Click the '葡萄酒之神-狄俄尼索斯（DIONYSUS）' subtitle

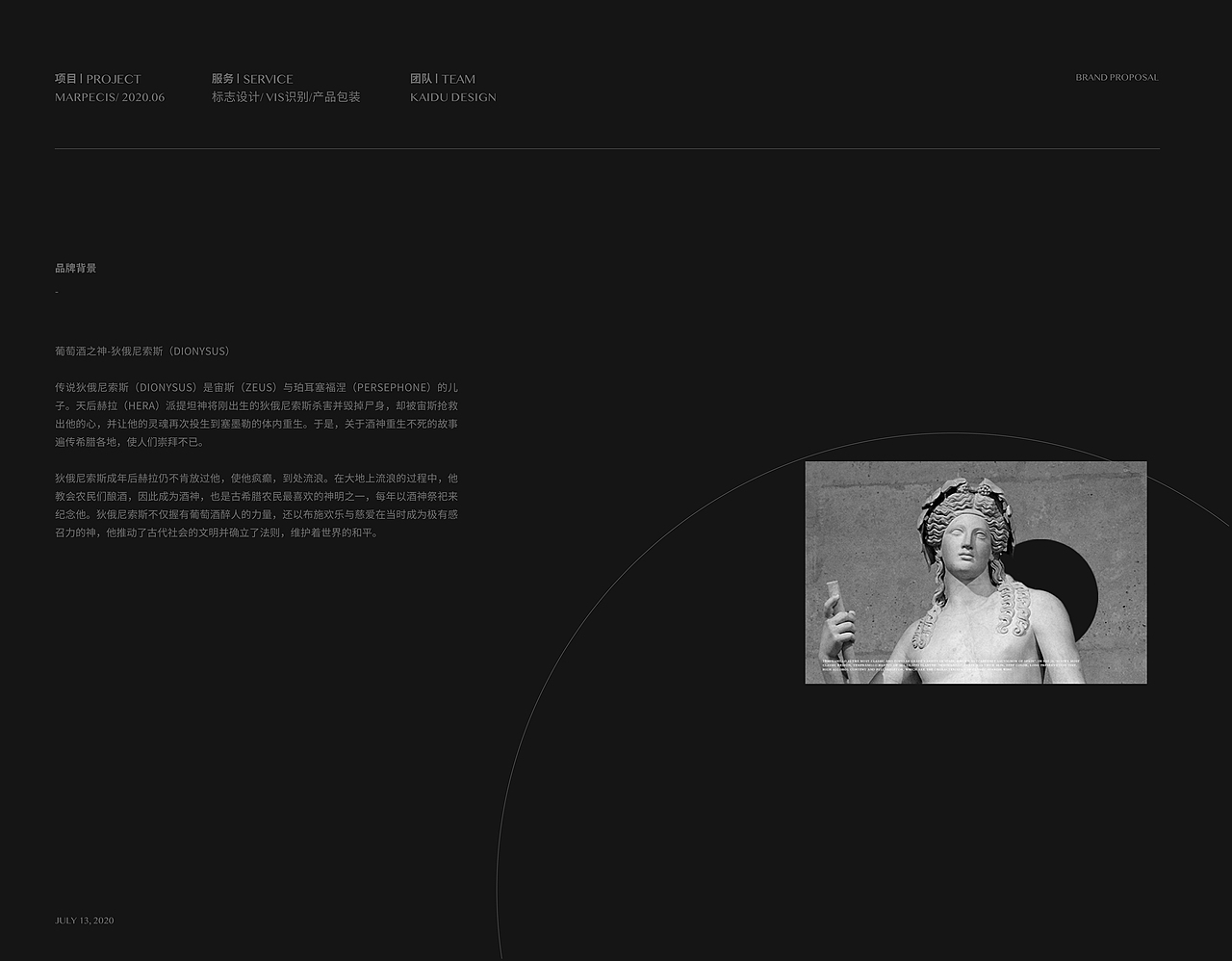[x=144, y=351]
